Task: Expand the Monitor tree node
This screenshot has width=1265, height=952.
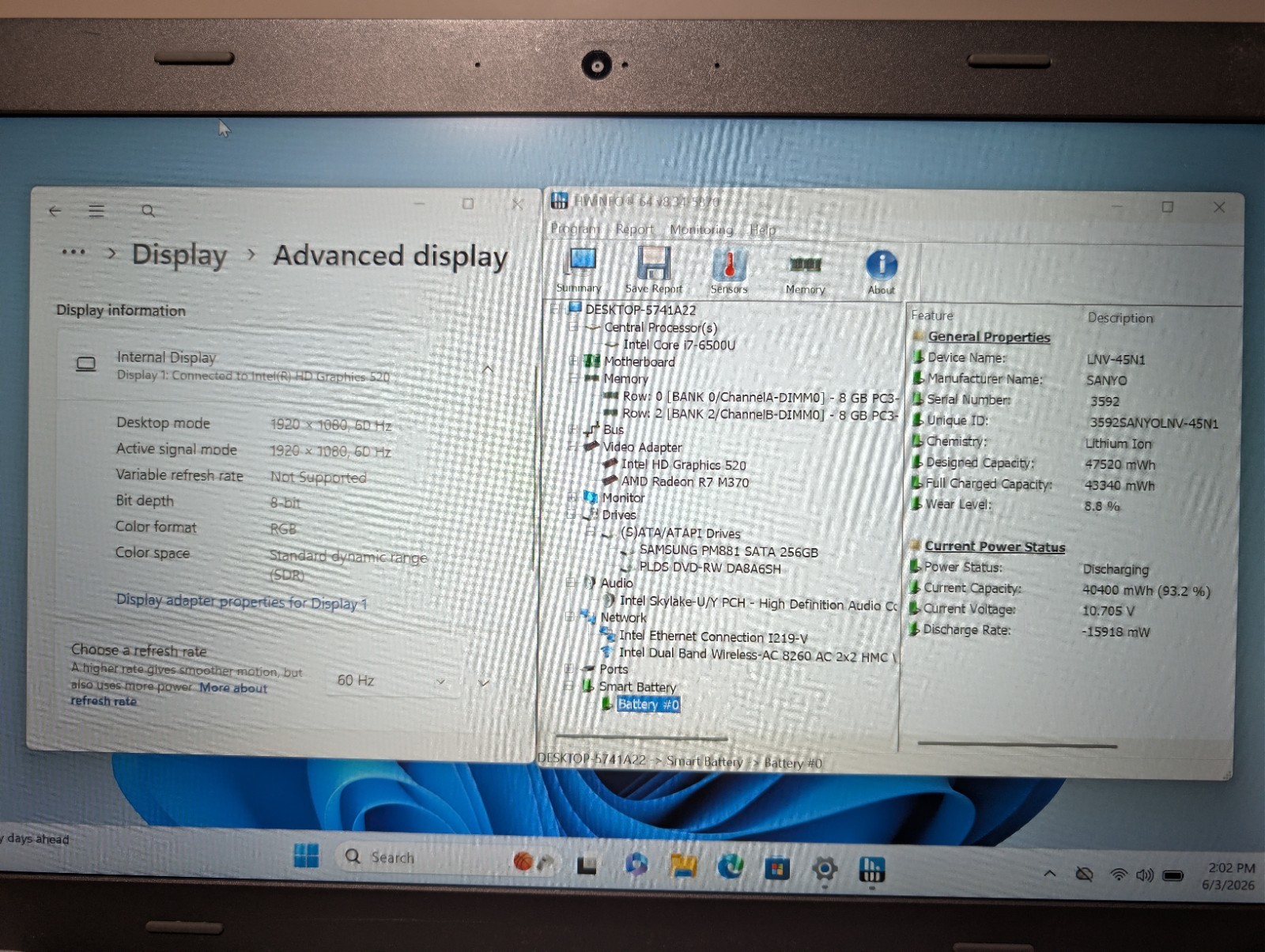Action: (x=572, y=497)
